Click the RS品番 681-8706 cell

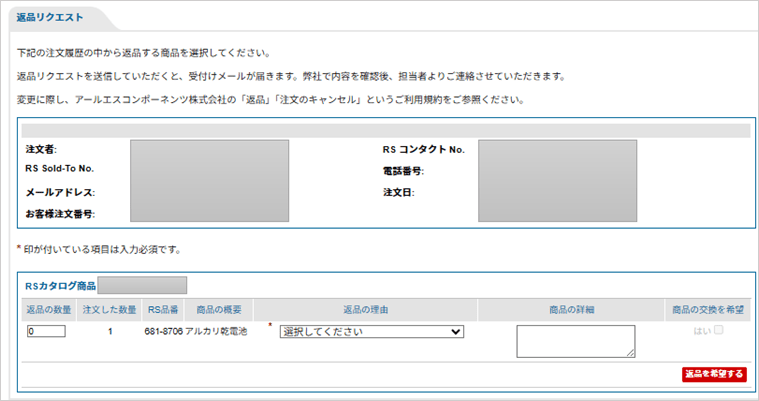pyautogui.click(x=164, y=331)
